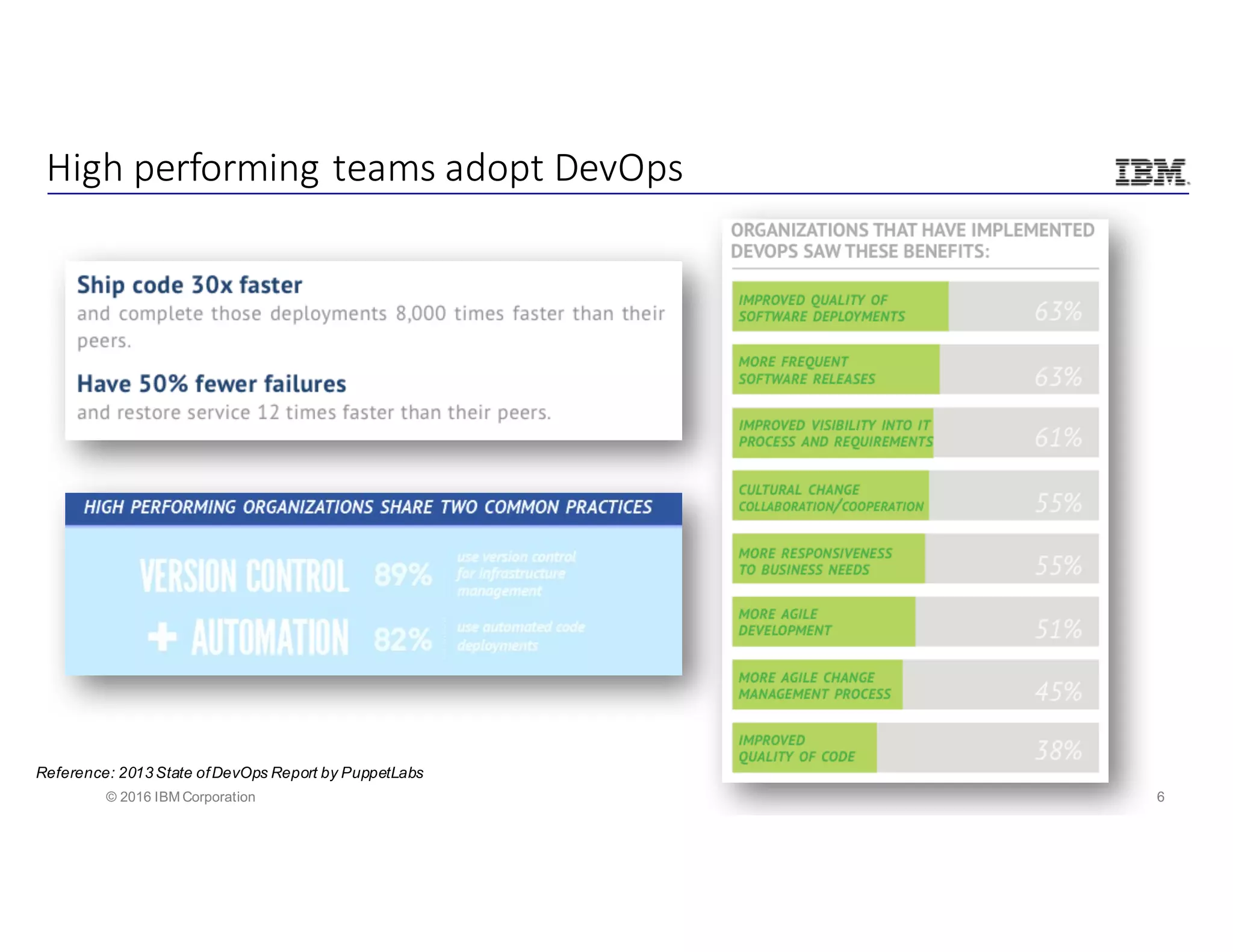Image resolution: width=1233 pixels, height=952 pixels.
Task: Click the Cultural Change Collaboration/Cooperation bar
Action: point(830,496)
